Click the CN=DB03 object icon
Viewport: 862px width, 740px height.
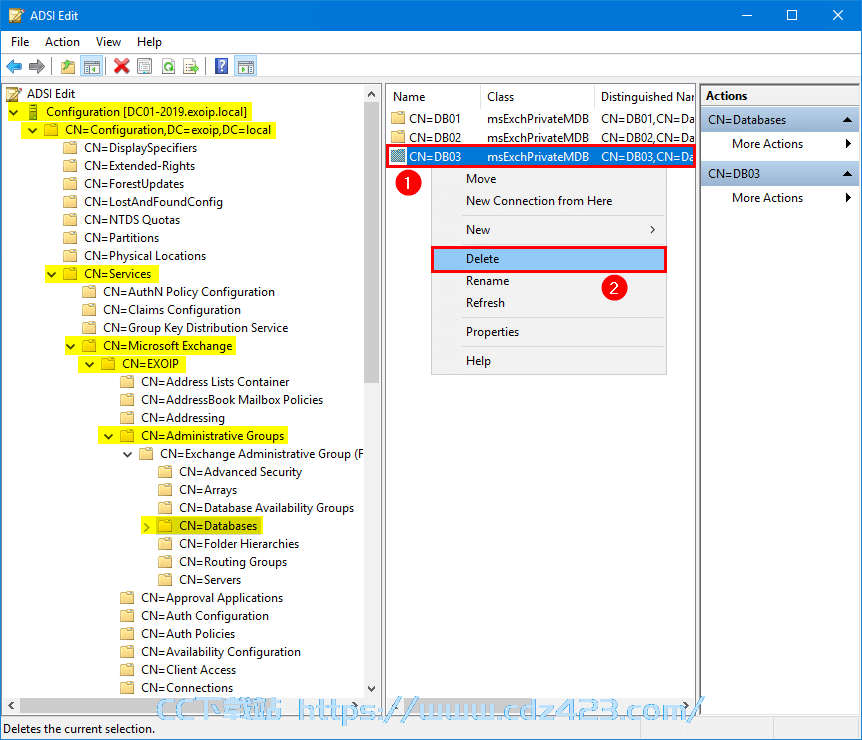[398, 156]
